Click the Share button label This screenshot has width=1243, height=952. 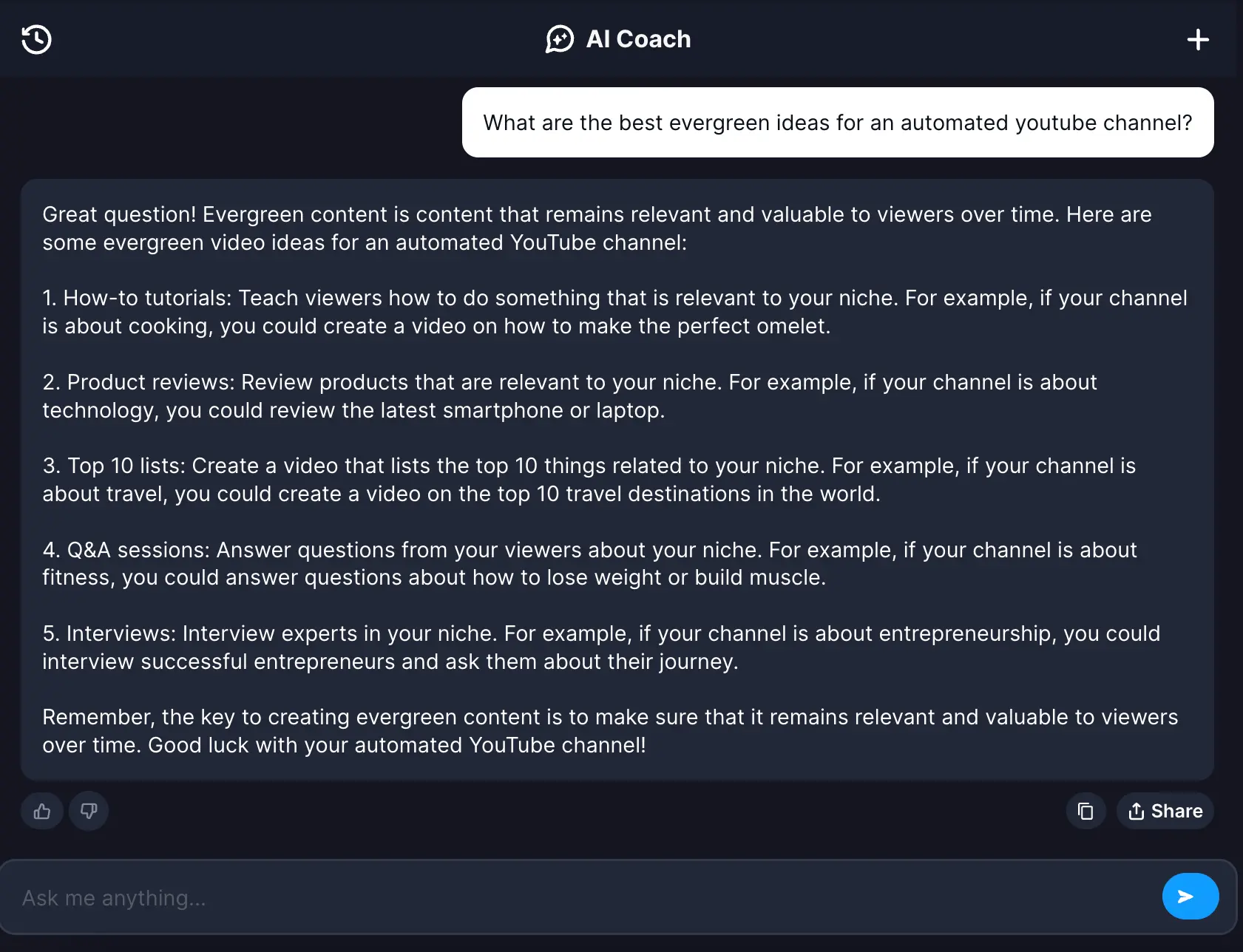(x=1176, y=812)
